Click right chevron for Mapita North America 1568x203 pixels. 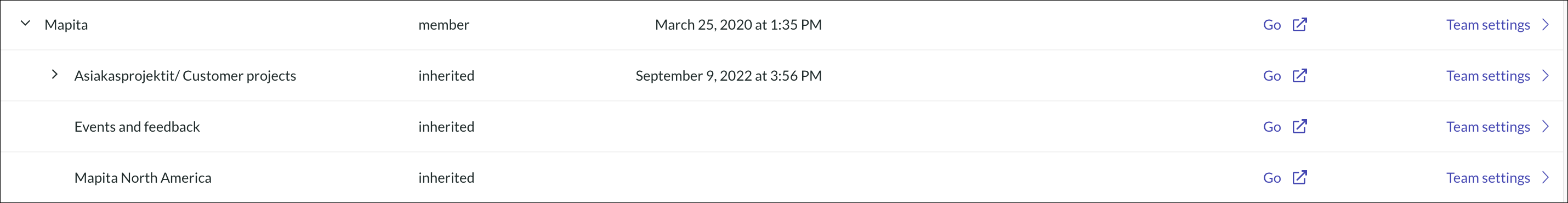pyautogui.click(x=1546, y=177)
